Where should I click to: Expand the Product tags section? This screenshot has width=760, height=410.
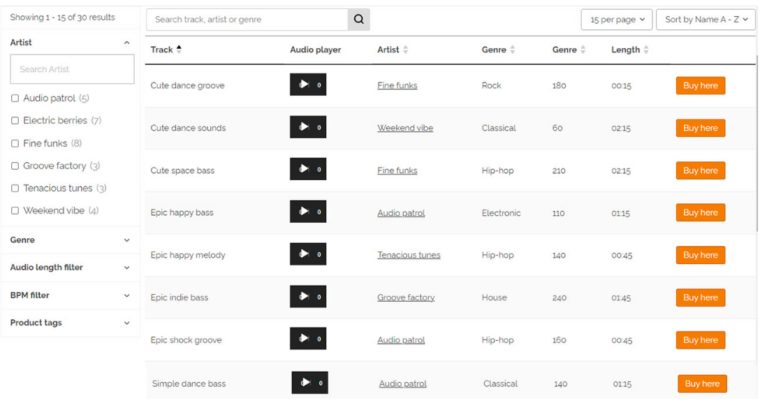tap(127, 323)
